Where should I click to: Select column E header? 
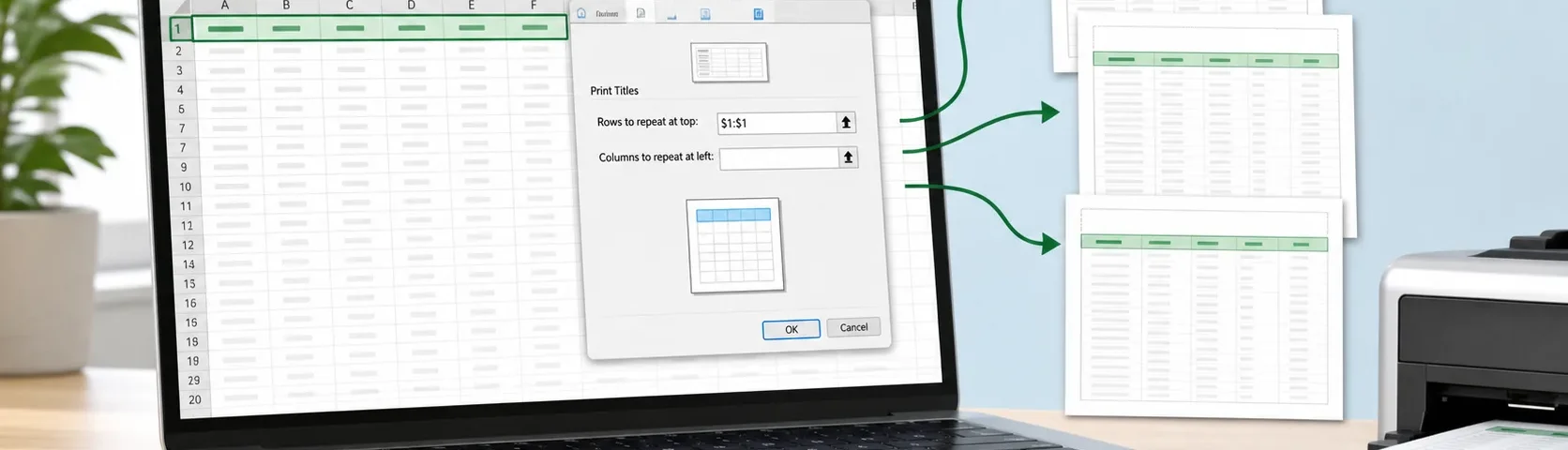[x=472, y=6]
